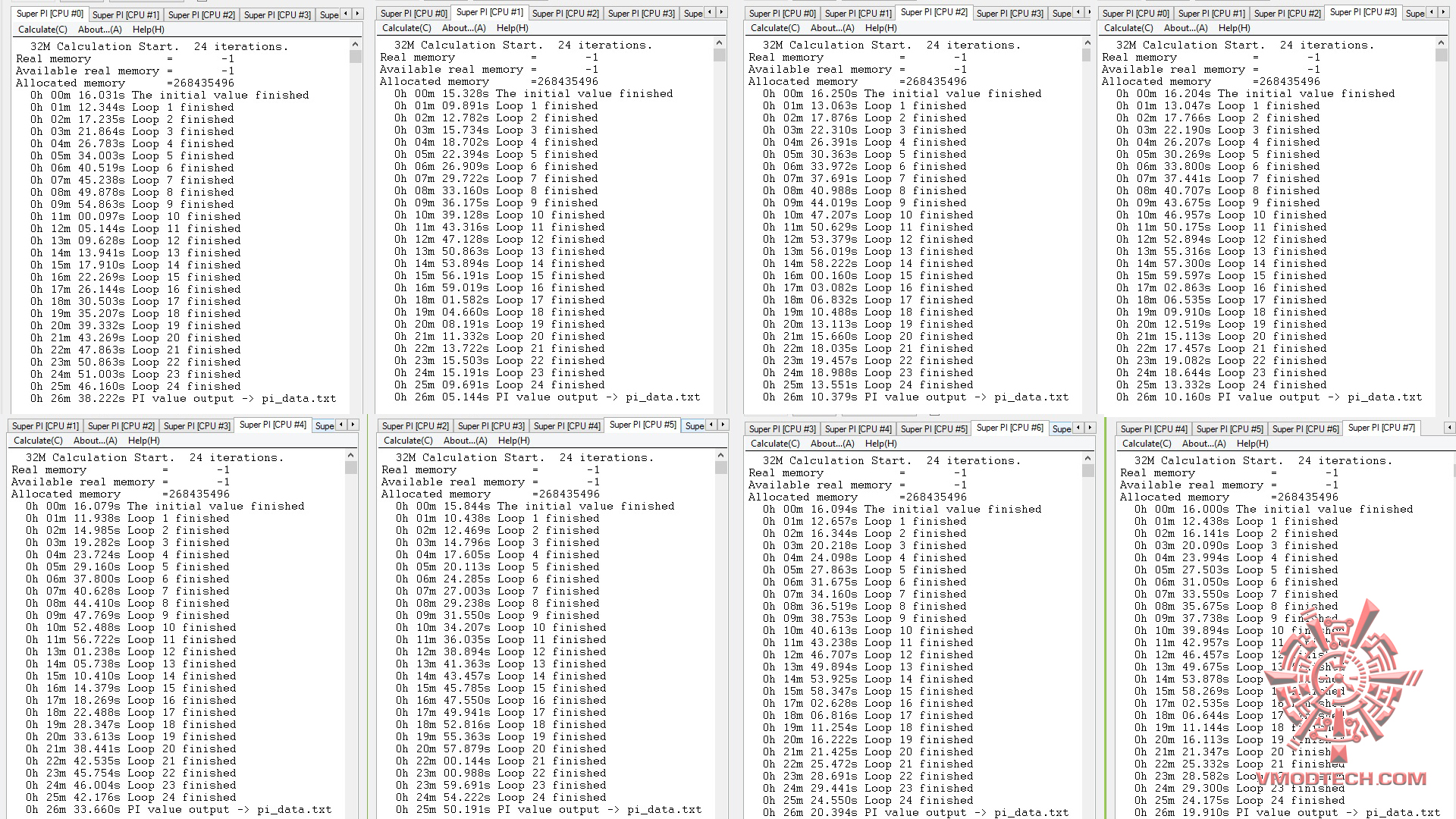Open Calculate(C) menu in CPU #0 window
This screenshot has width=1456, height=819.
(42, 30)
